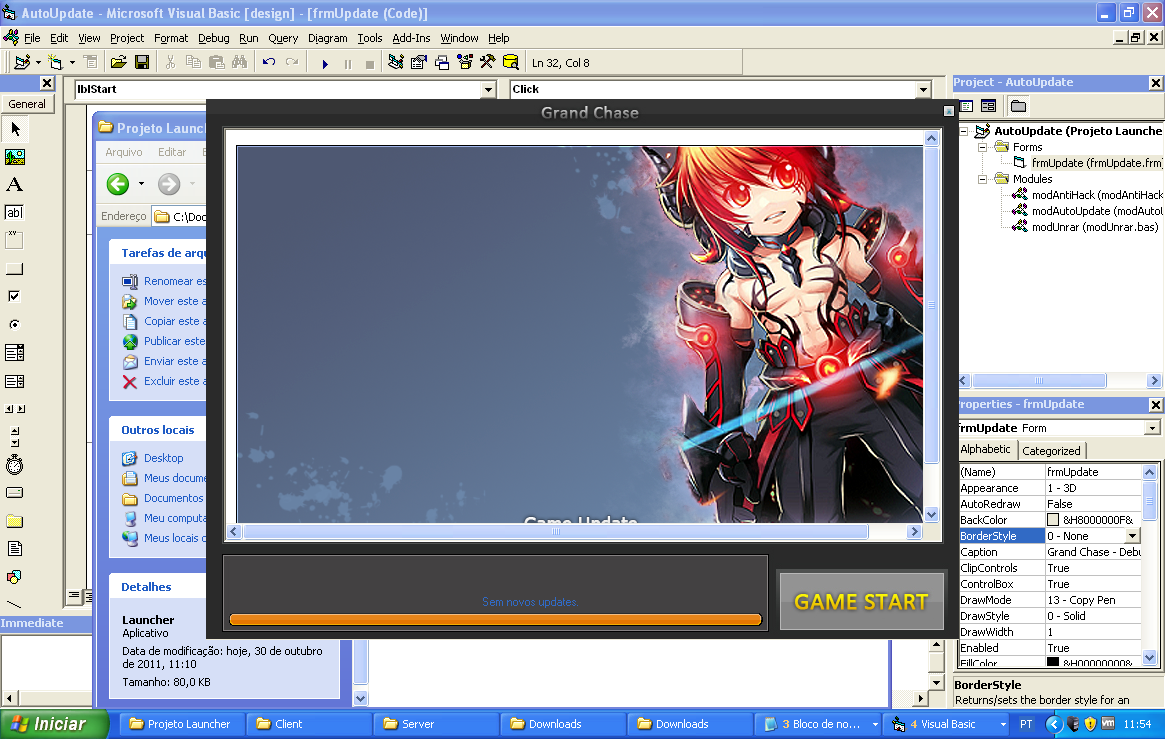Switch to the Categorized properties tab
Image resolution: width=1165 pixels, height=739 pixels.
1051,451
